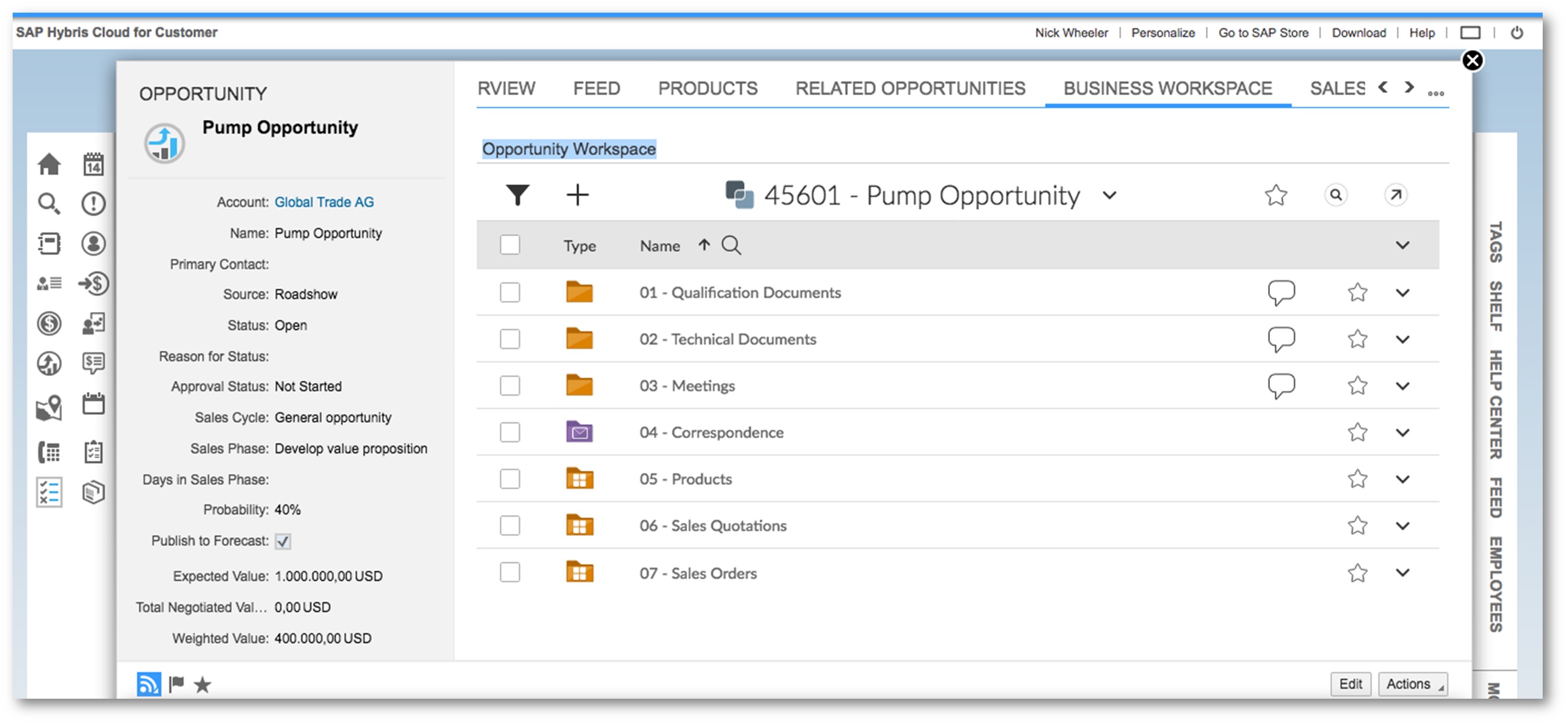This screenshot has height=724, width=1568.
Task: Open the exclamation alert icon in sidebar
Action: click(x=93, y=204)
